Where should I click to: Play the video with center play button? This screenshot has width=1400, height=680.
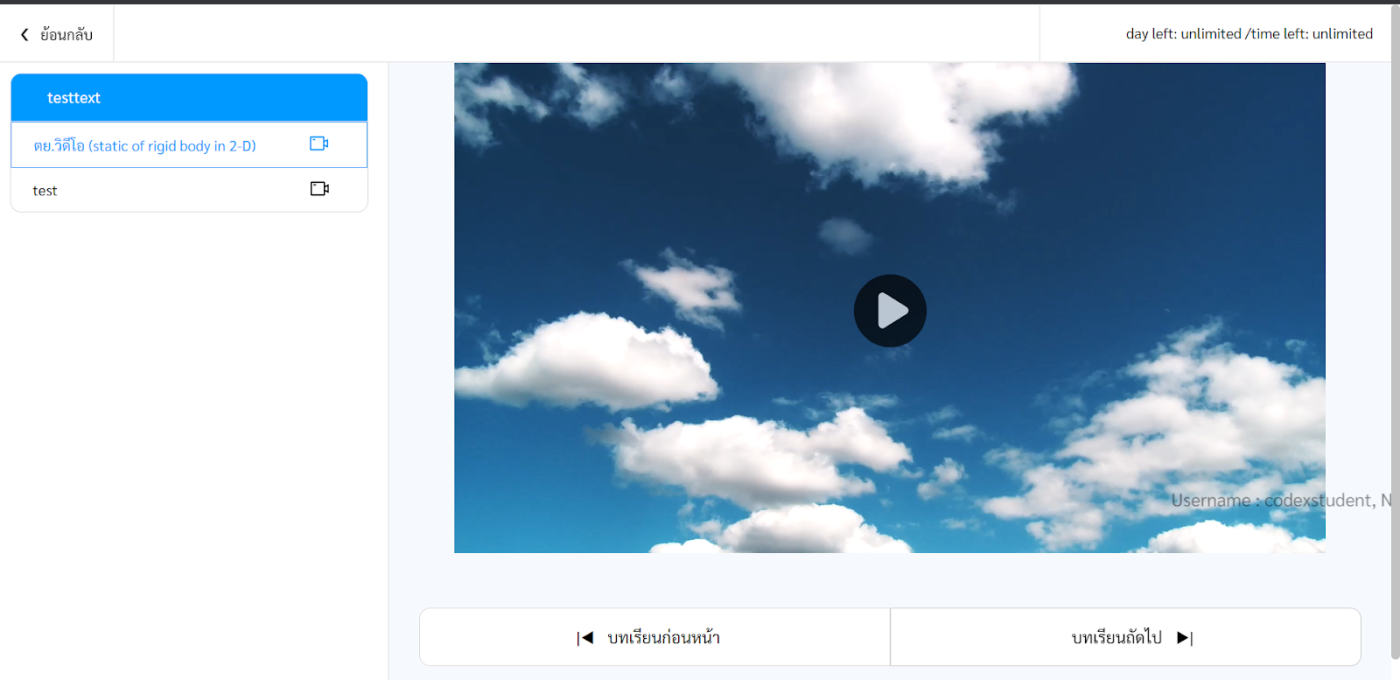click(890, 311)
